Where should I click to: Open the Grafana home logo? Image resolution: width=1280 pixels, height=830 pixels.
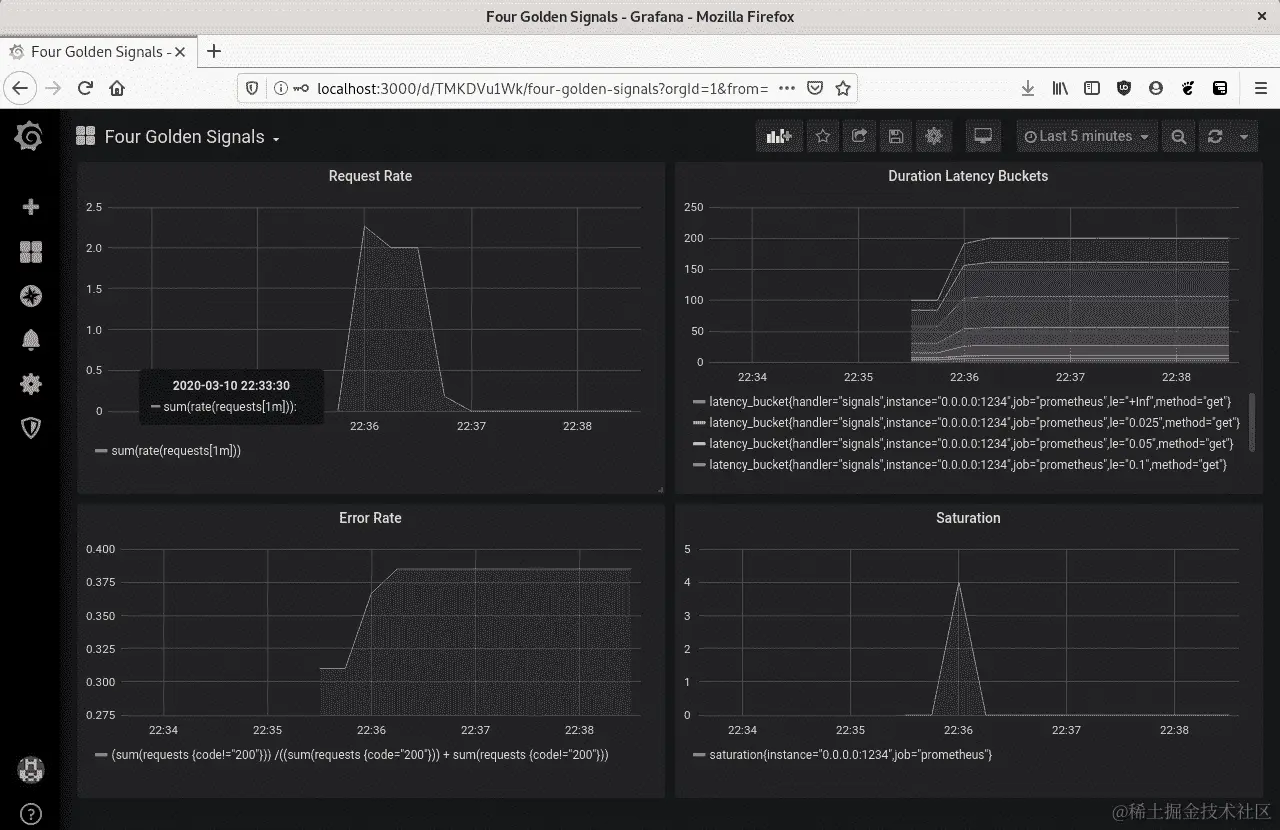(x=29, y=137)
